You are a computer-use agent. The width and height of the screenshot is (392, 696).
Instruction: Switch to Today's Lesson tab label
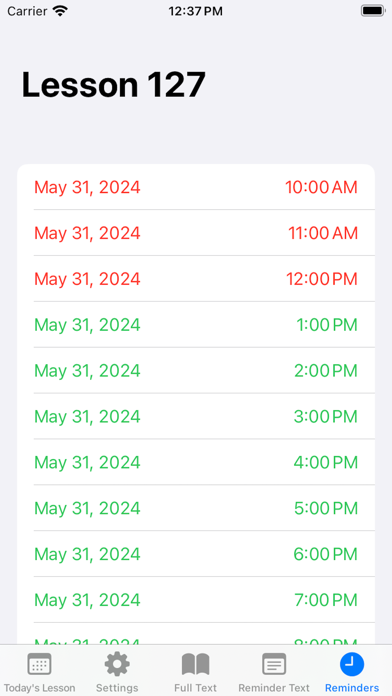40,688
